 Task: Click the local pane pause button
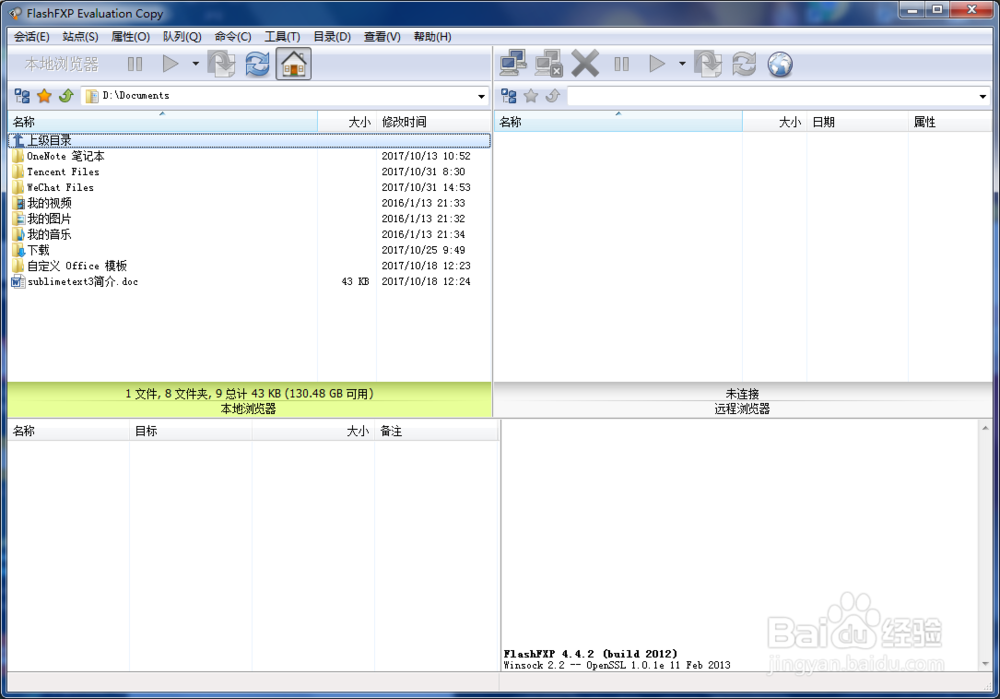point(135,64)
